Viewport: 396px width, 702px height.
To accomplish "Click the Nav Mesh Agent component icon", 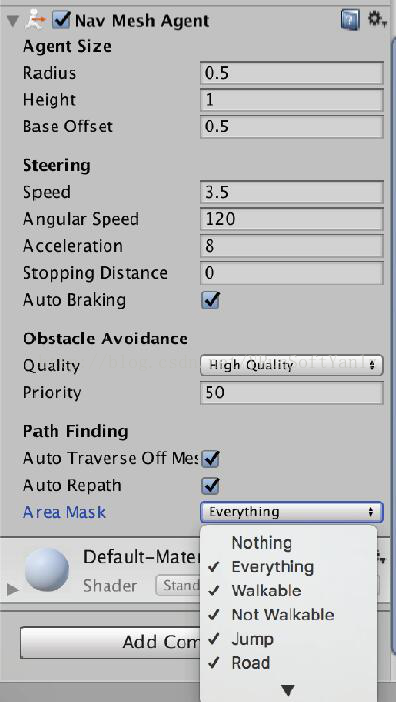I will [36, 21].
